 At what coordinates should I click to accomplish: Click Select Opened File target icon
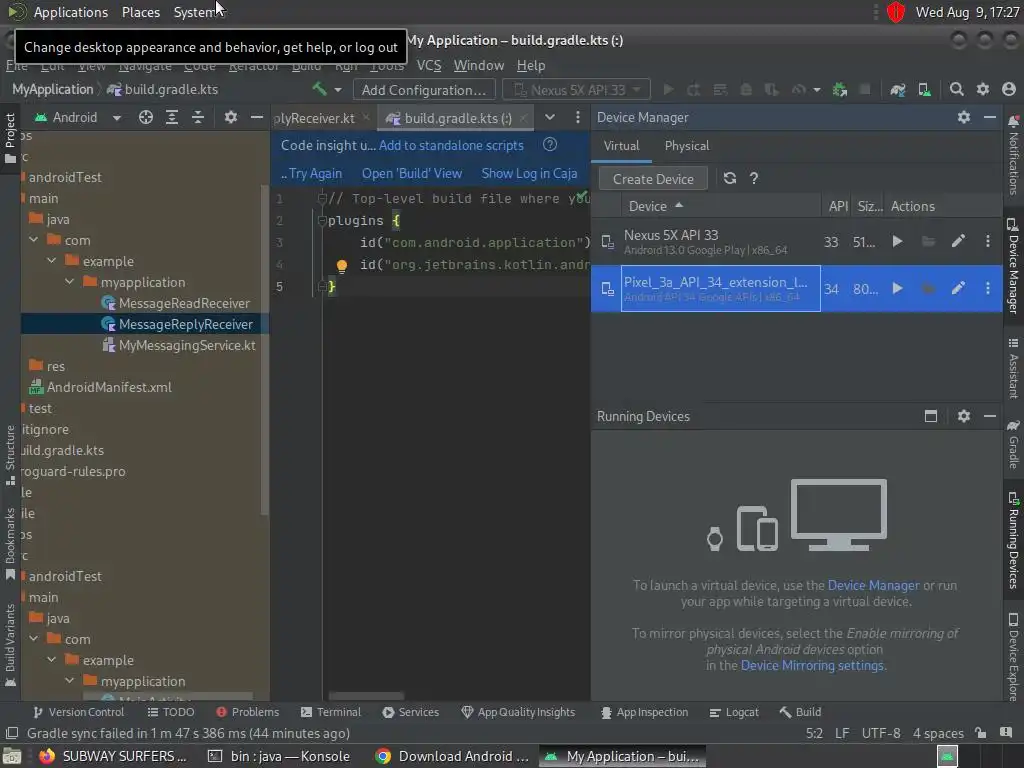click(146, 118)
